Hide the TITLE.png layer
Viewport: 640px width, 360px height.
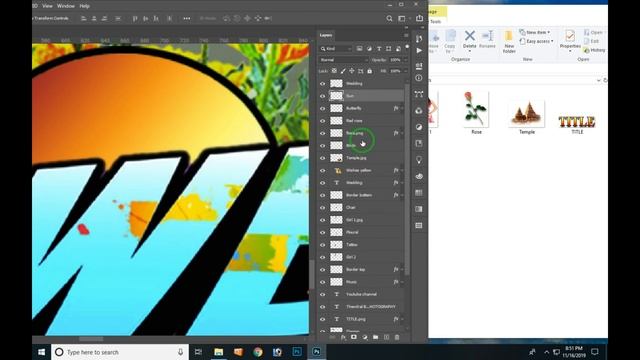322,319
